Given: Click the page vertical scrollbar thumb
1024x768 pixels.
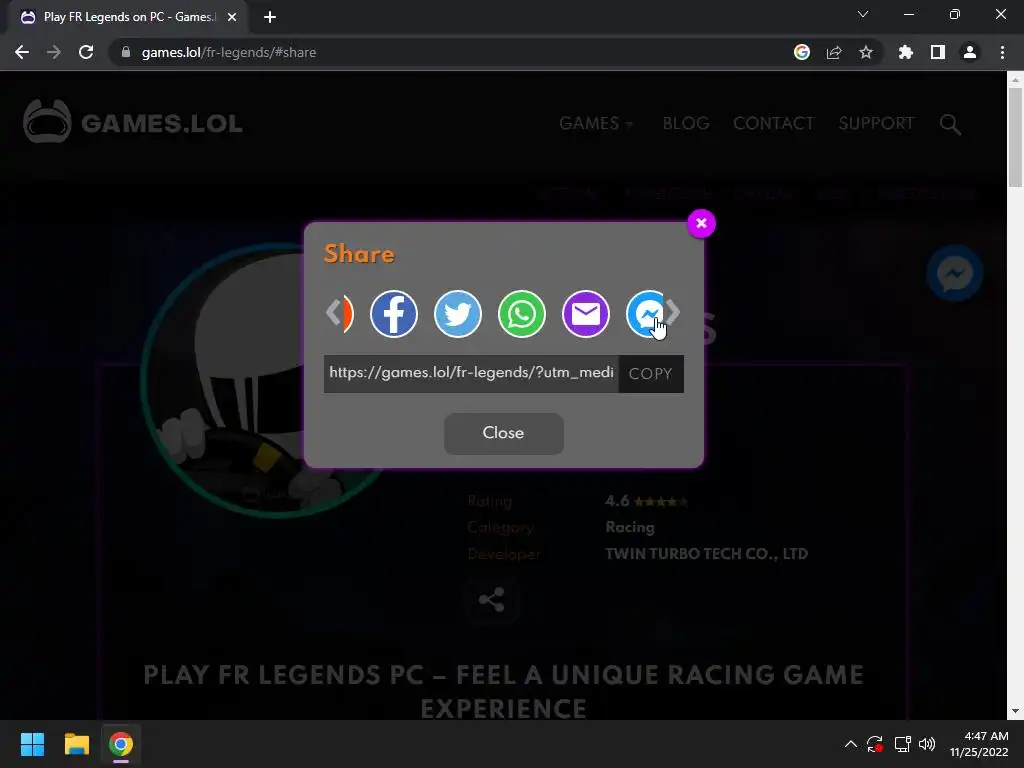Looking at the screenshot, I should click(1015, 137).
